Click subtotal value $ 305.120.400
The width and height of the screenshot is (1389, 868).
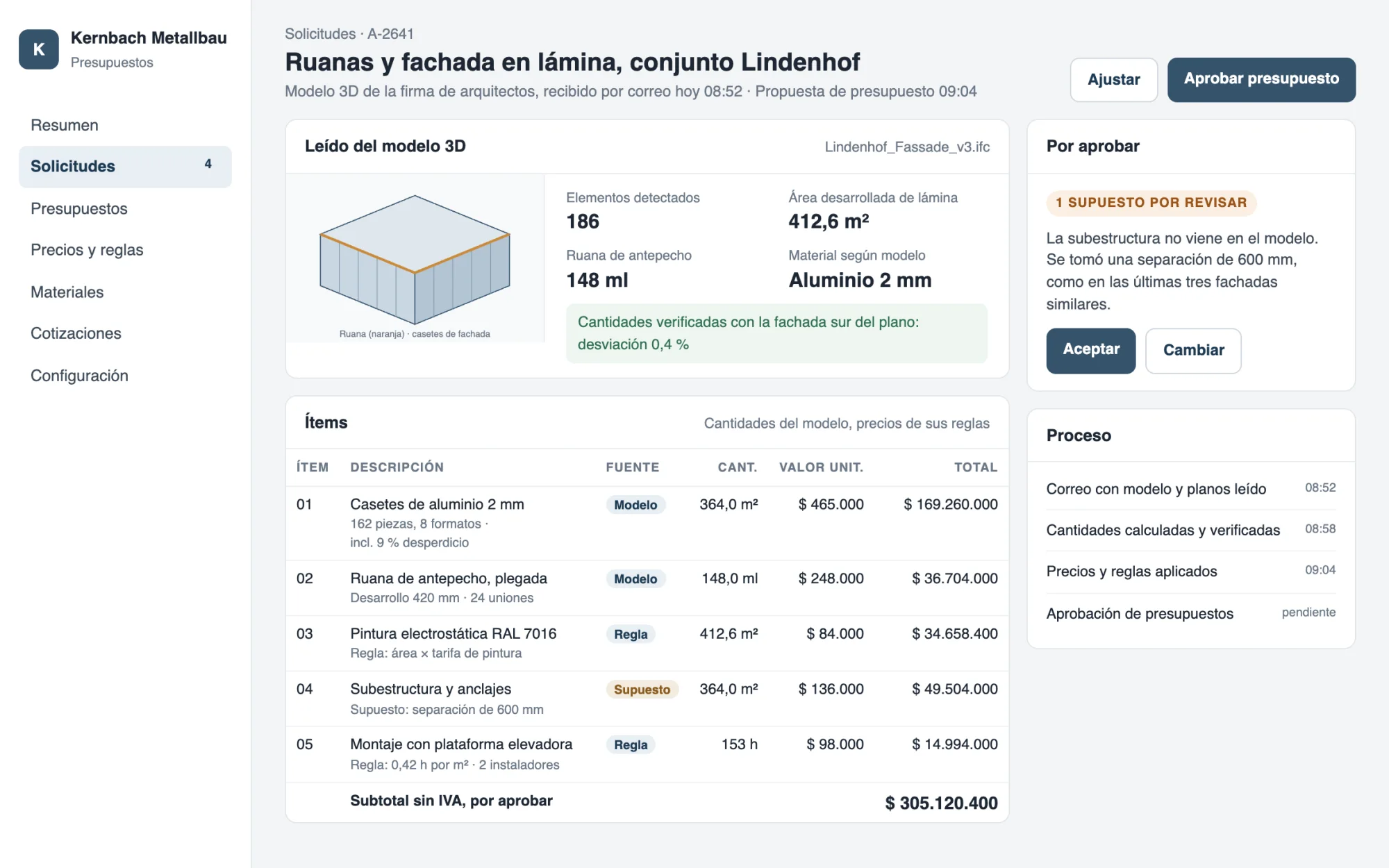click(941, 803)
